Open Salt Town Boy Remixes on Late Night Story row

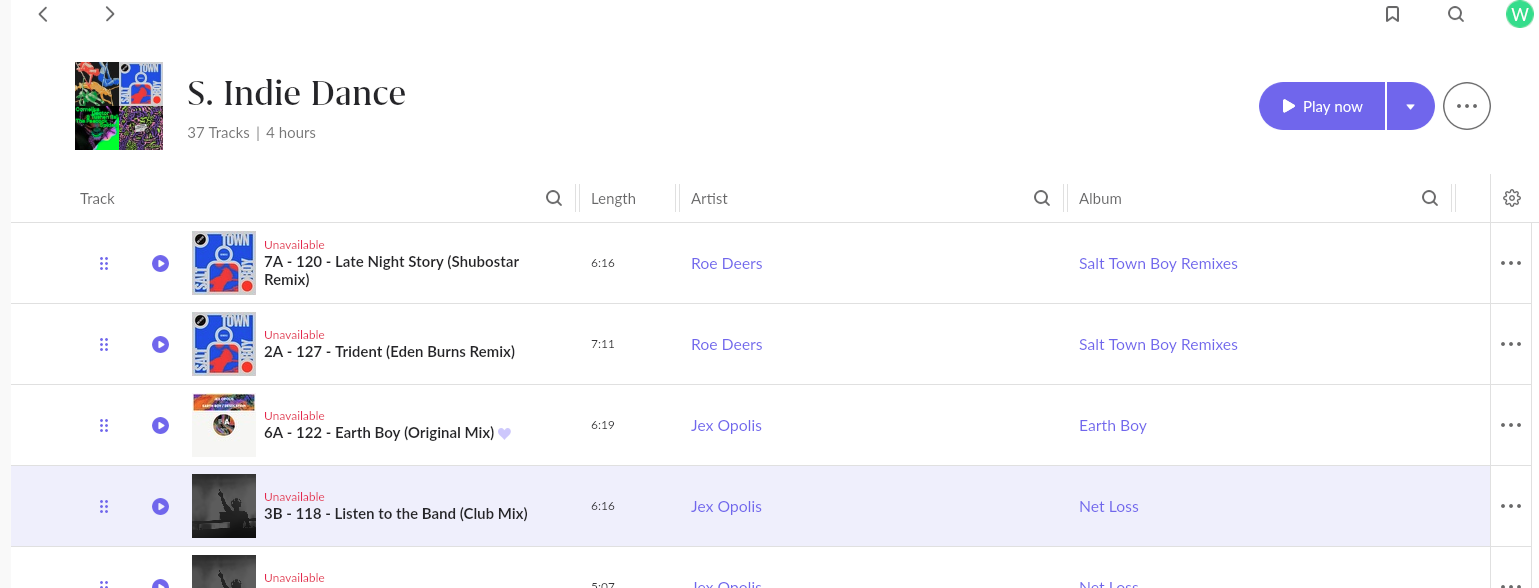click(1158, 263)
